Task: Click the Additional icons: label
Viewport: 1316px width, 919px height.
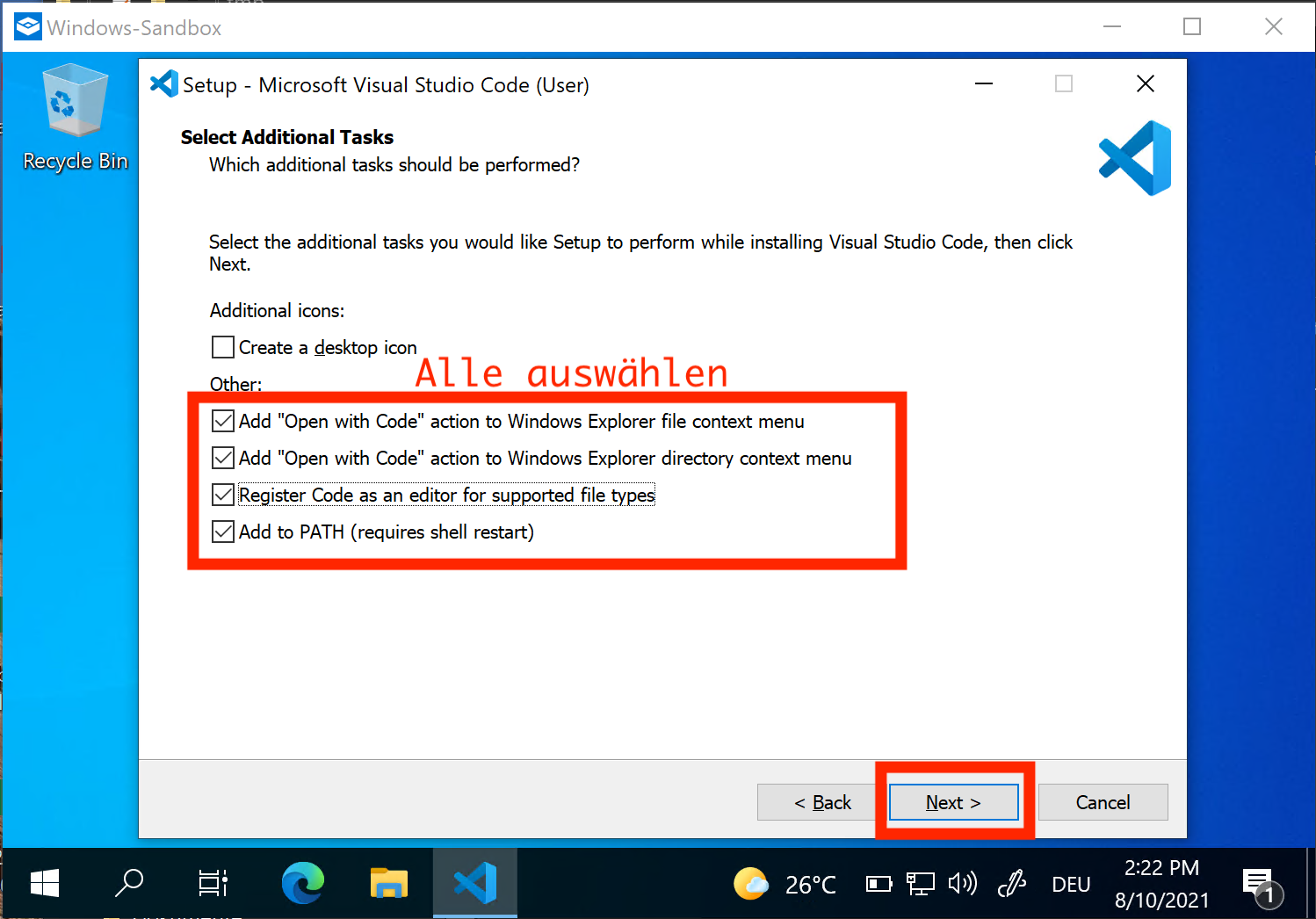Action: (x=277, y=310)
